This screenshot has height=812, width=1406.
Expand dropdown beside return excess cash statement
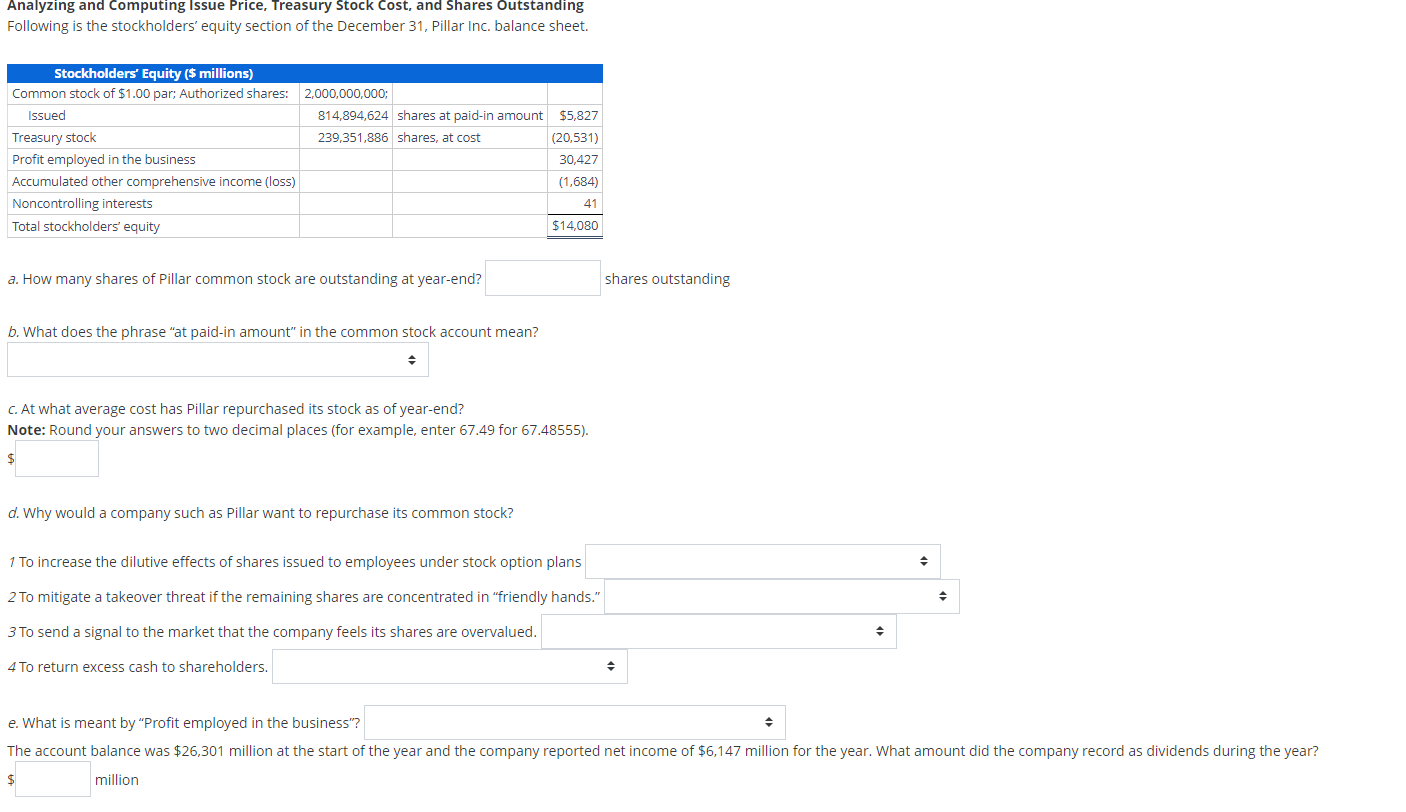[449, 666]
